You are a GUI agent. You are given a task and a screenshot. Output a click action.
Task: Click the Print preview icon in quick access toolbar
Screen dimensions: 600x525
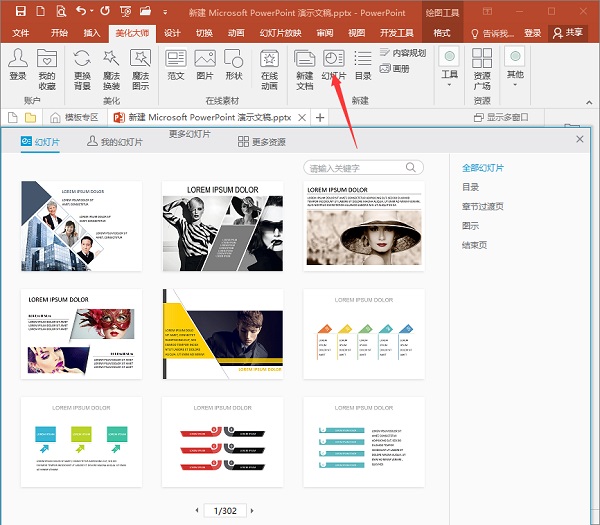click(61, 11)
